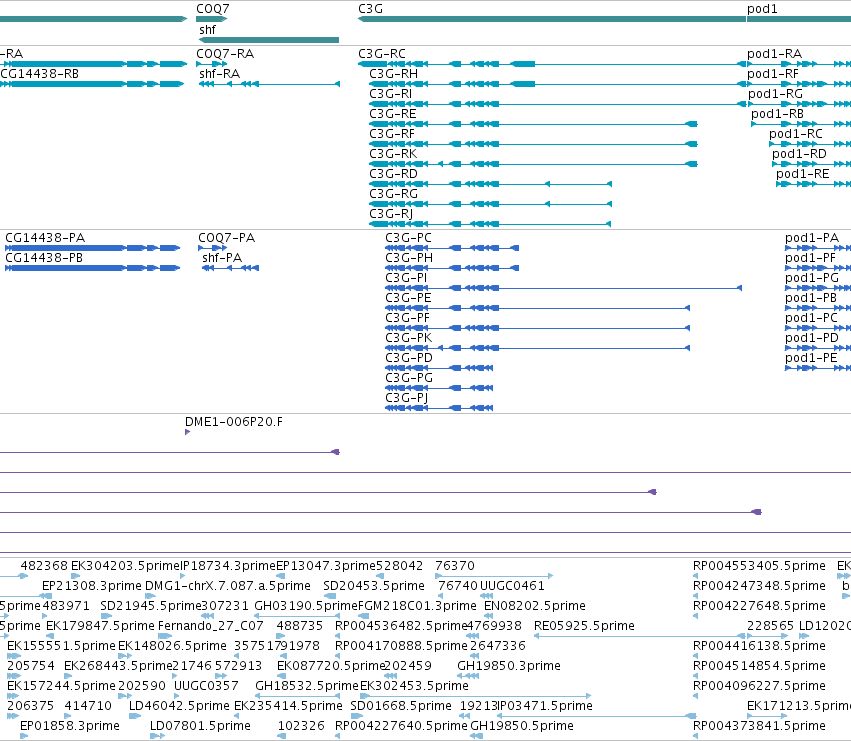Viewport: 851px width, 741px height.
Task: Select transcript pod1-RF
Action: pos(773,74)
